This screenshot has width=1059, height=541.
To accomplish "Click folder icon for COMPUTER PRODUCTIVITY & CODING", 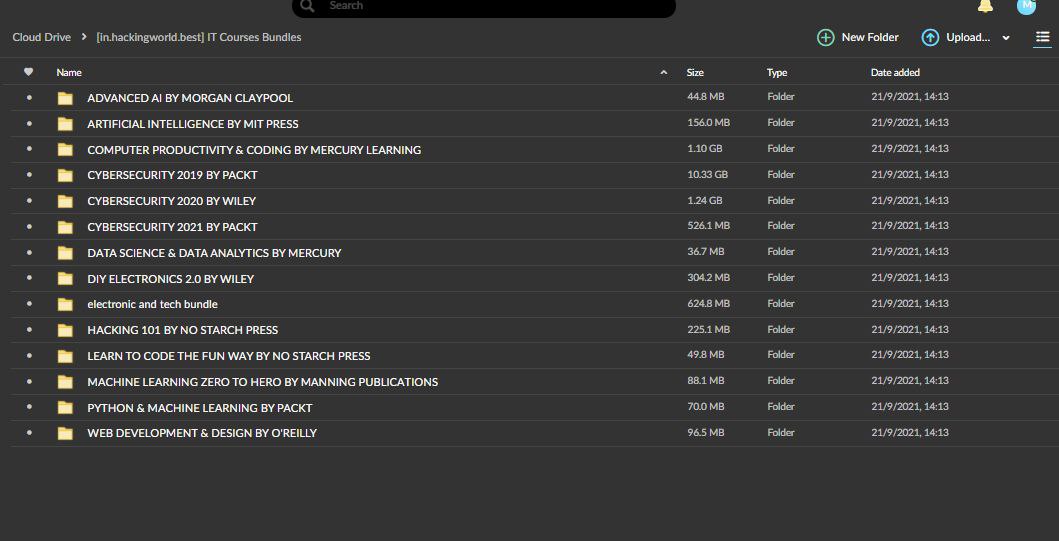I will click(65, 150).
